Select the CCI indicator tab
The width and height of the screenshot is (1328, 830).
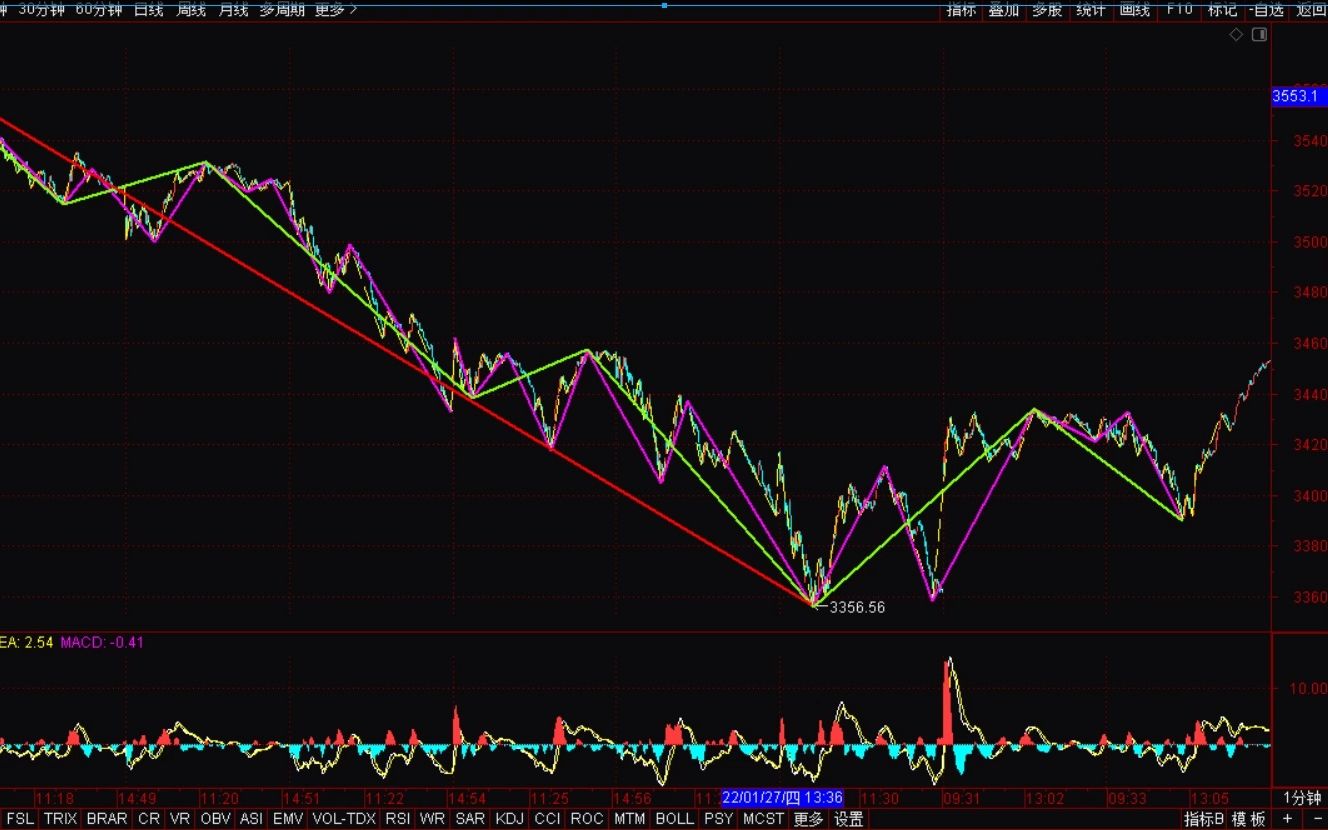tap(548, 819)
